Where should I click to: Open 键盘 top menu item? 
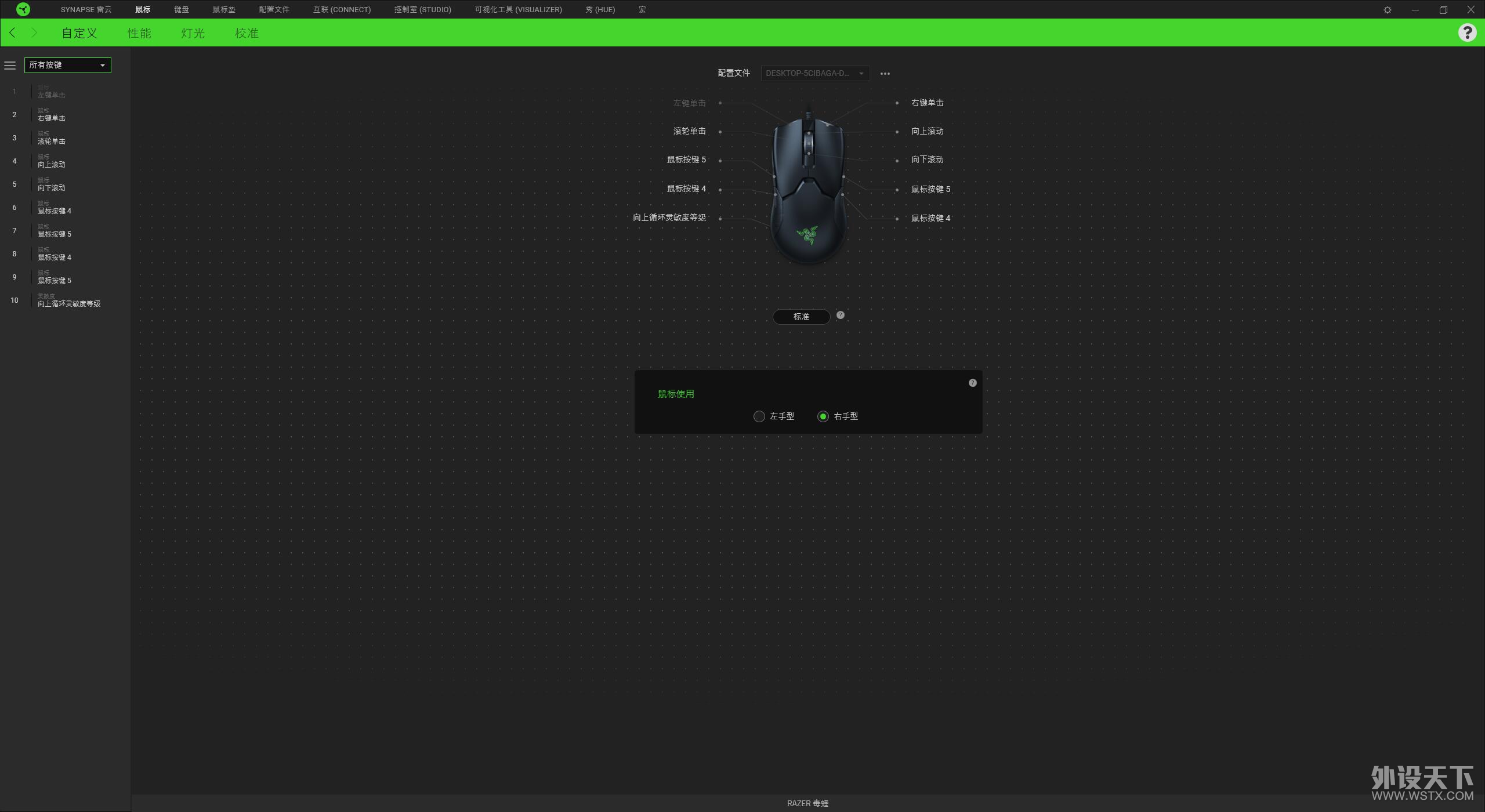point(182,9)
